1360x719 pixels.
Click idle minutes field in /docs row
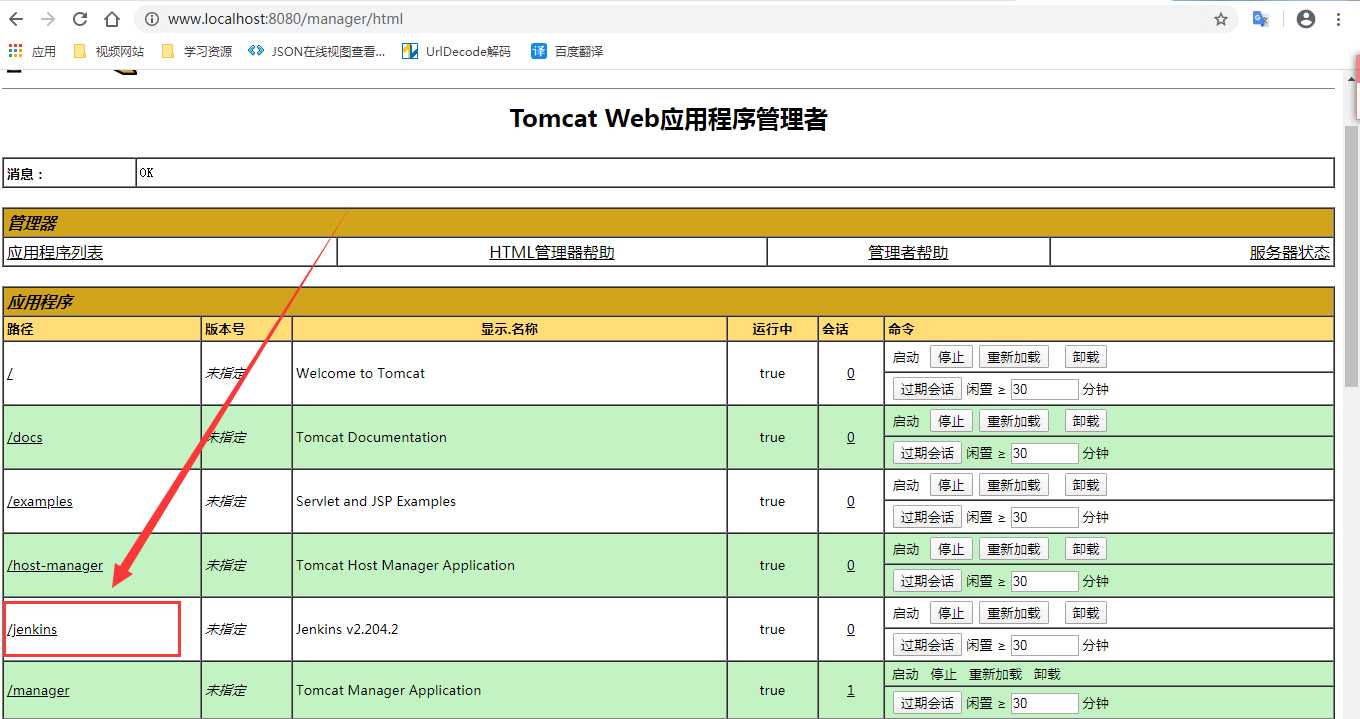[1045, 453]
